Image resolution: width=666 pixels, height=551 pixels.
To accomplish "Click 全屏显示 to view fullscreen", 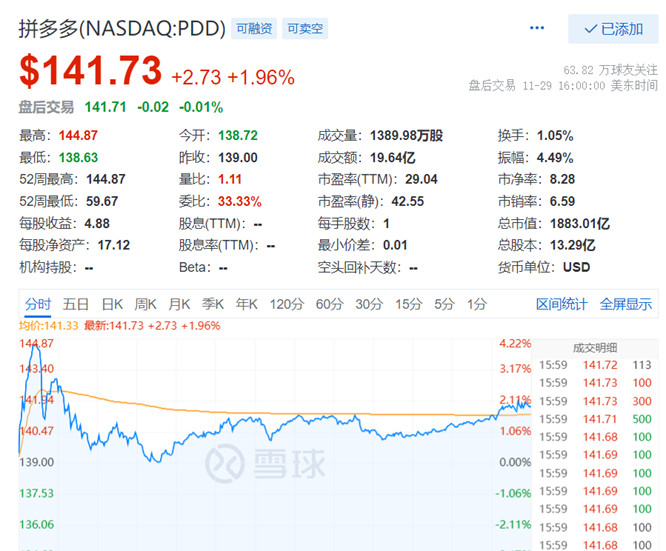I will coord(625,304).
